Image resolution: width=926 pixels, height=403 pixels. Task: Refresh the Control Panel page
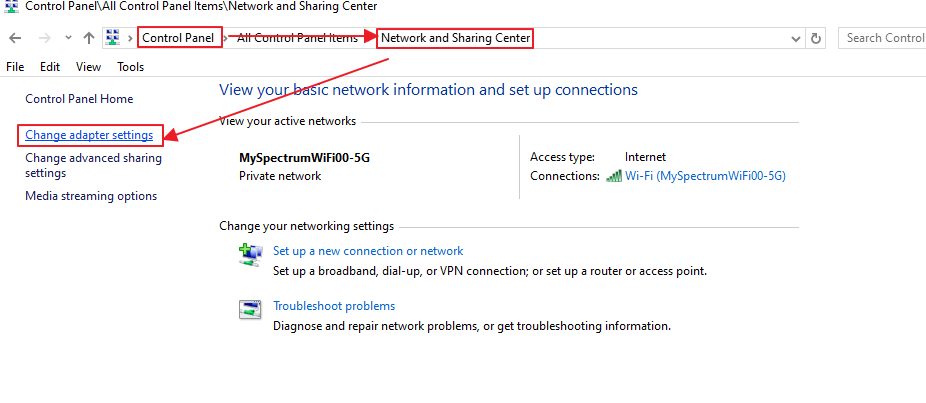pyautogui.click(x=816, y=39)
